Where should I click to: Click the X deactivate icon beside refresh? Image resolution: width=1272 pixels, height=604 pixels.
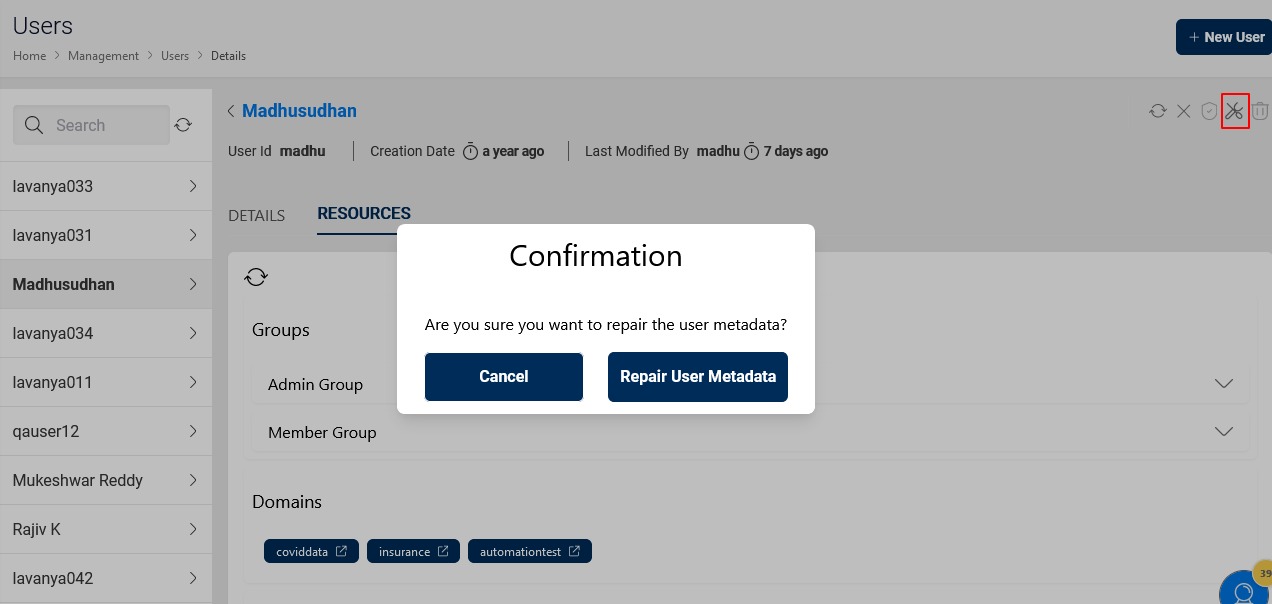1184,111
